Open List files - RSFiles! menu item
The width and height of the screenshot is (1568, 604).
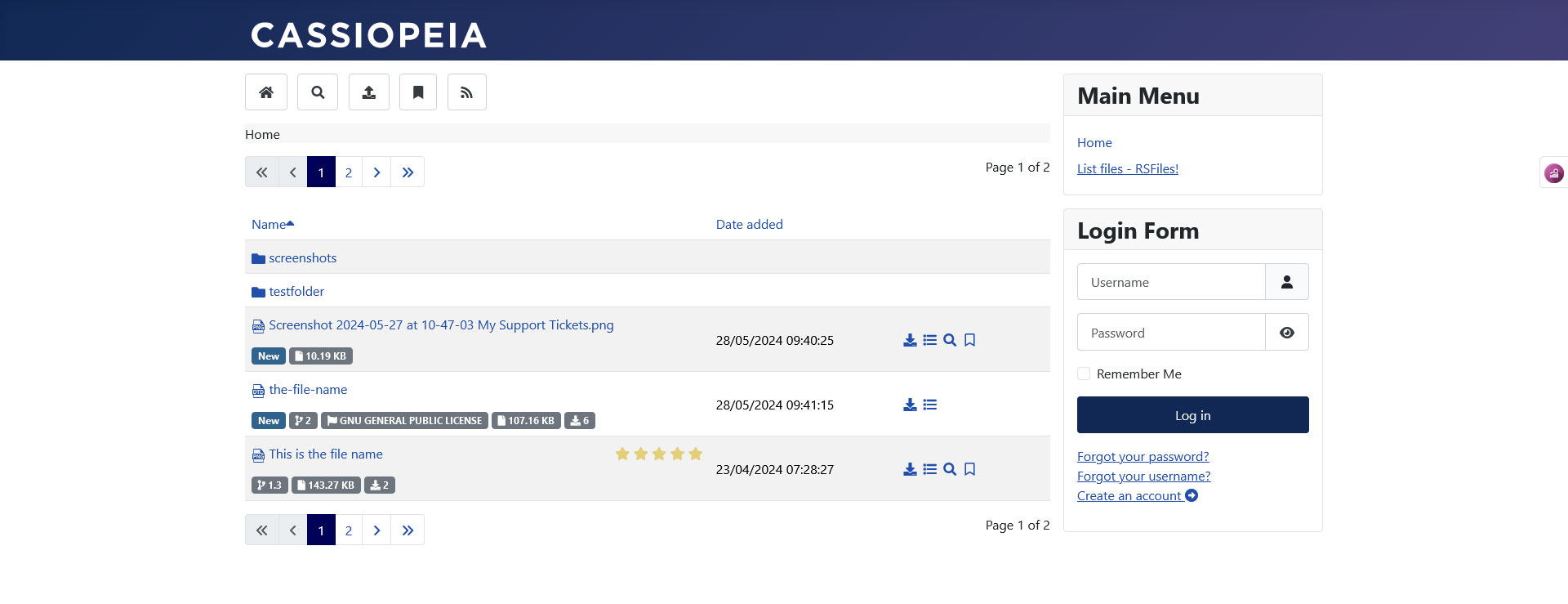(x=1128, y=168)
